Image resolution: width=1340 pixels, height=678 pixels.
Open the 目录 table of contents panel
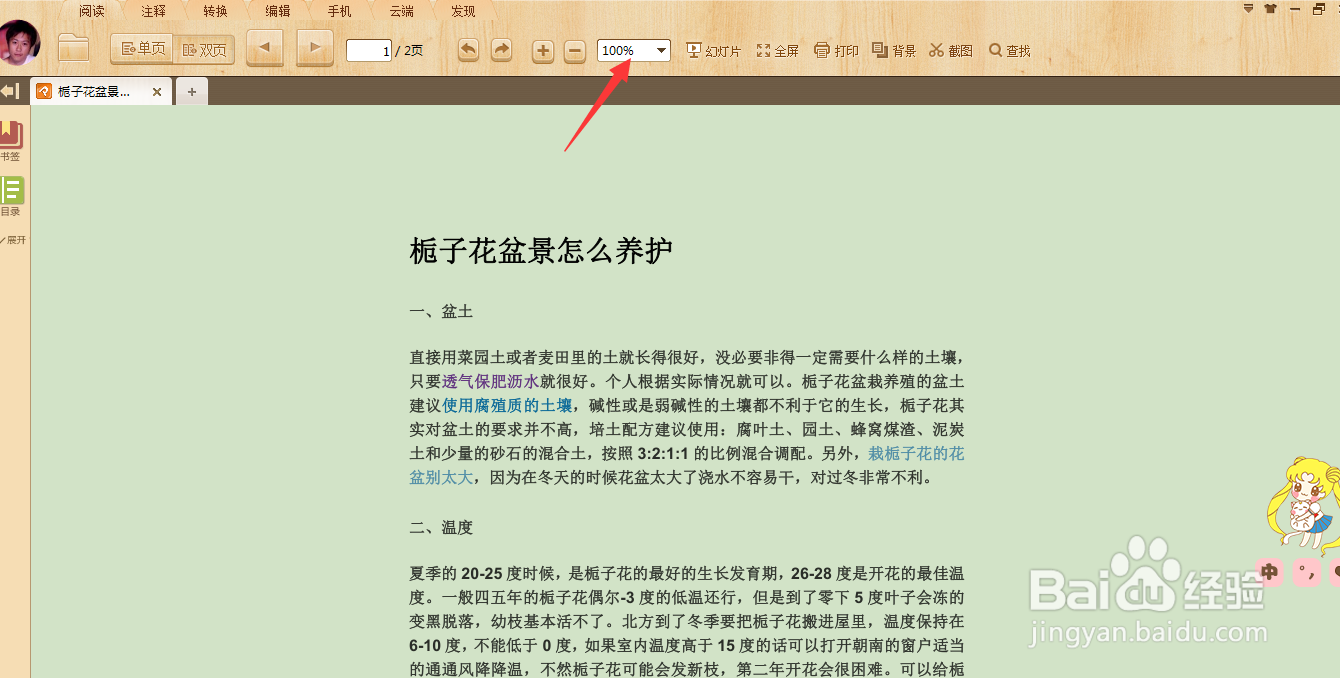[x=12, y=195]
